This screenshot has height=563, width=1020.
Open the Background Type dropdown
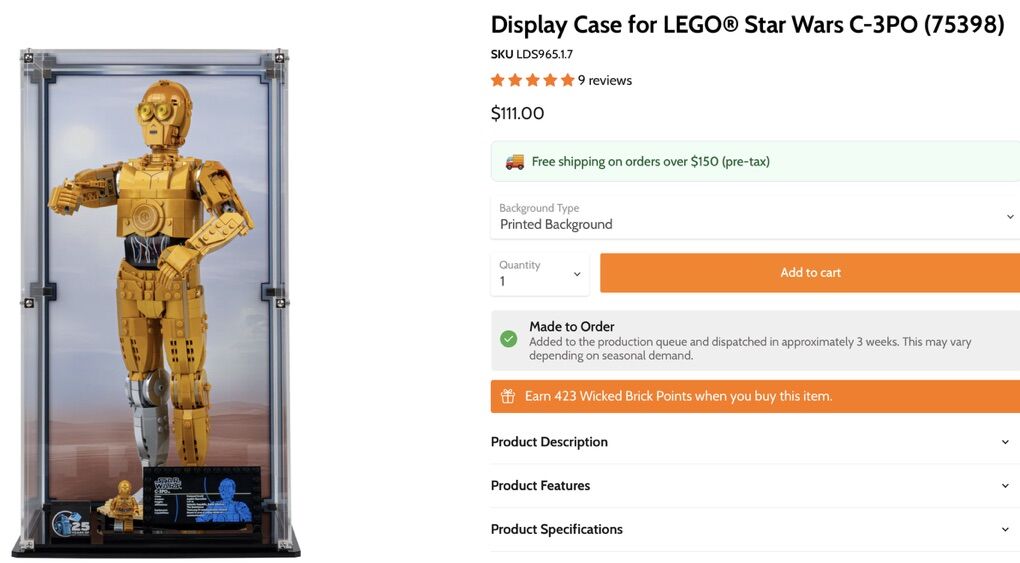click(755, 217)
